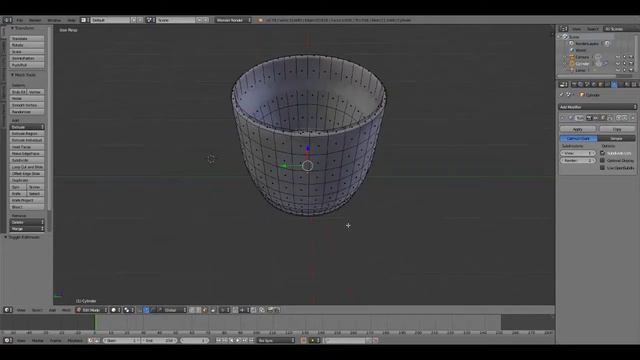Click the Default screen layout field

tap(109, 20)
